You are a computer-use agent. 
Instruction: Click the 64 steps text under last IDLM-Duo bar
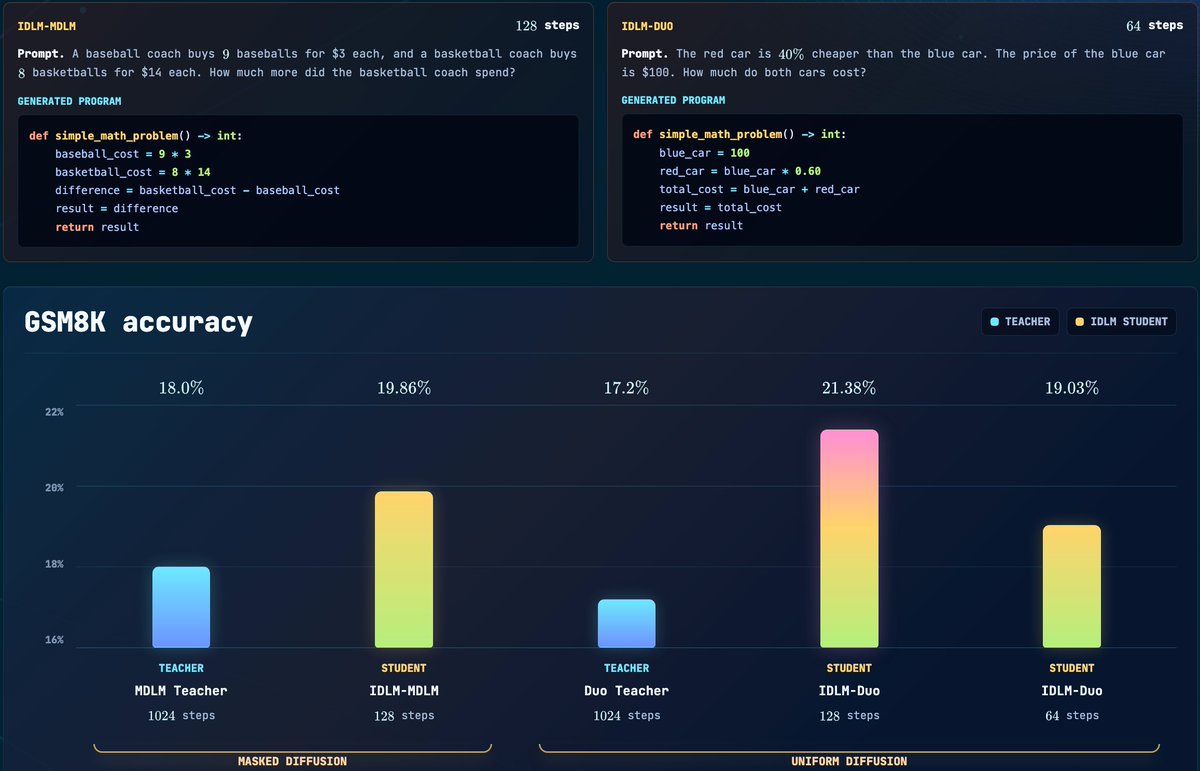[1071, 716]
